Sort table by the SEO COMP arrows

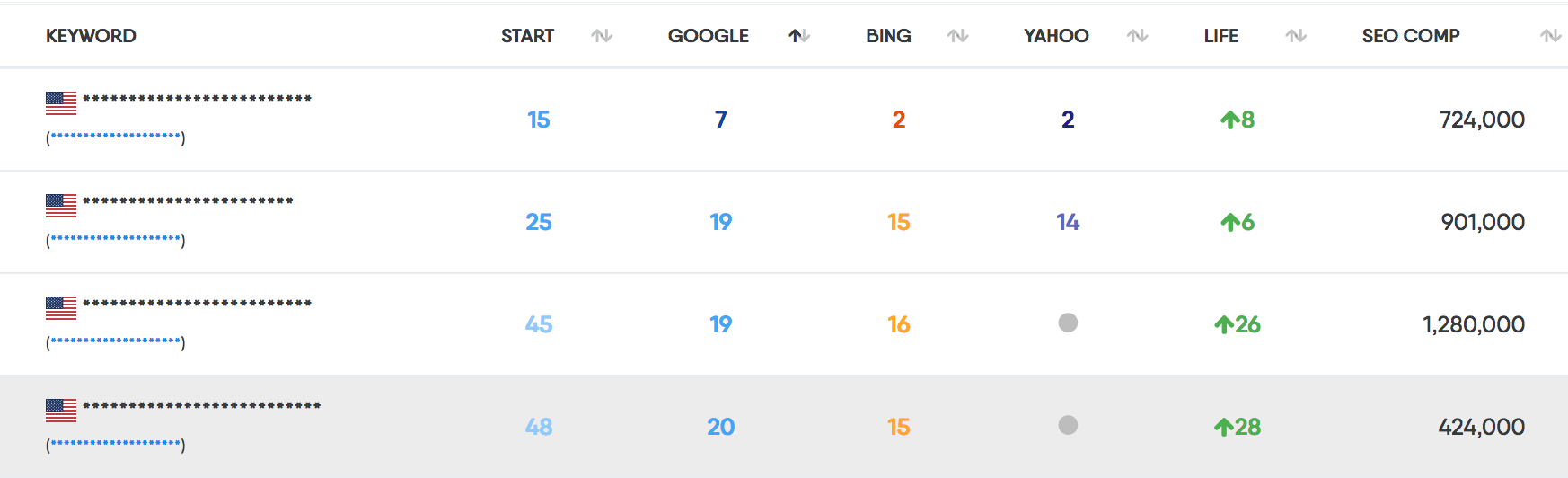[1550, 36]
